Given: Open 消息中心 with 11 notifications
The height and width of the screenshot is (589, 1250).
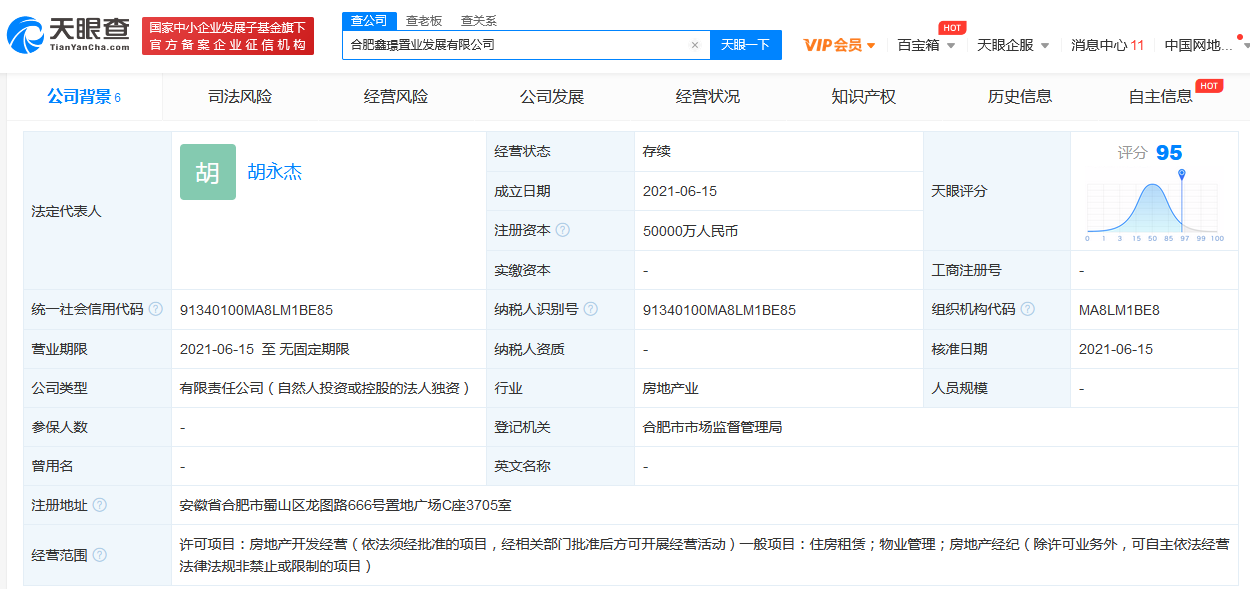Looking at the screenshot, I should pyautogui.click(x=1105, y=45).
